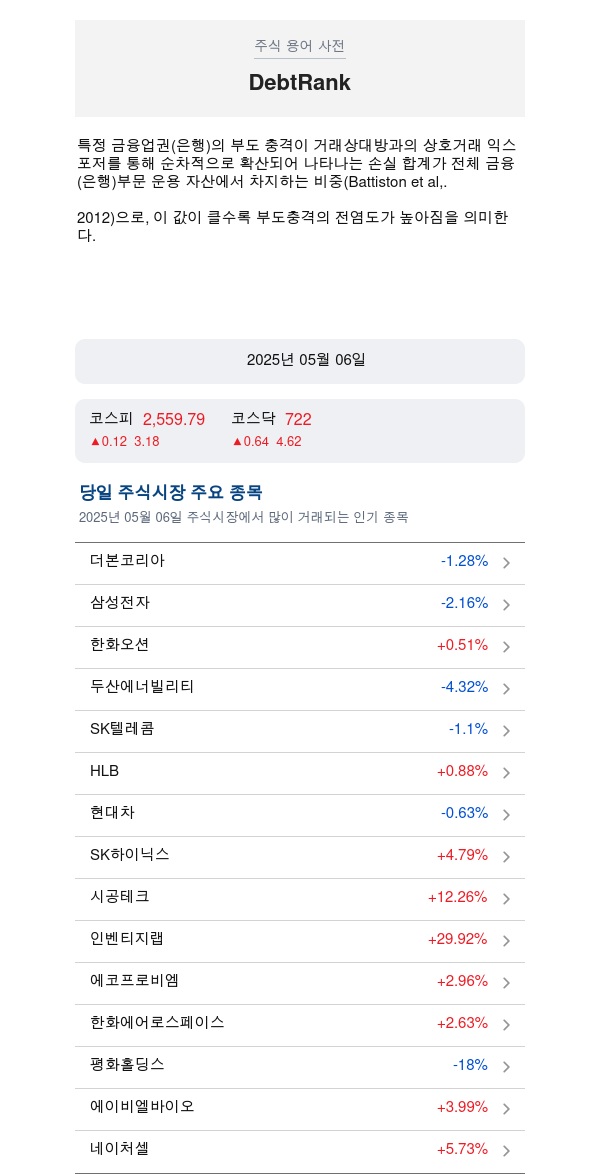The height and width of the screenshot is (1174, 600).
Task: Click the 코스닥 index value 722
Action: (x=298, y=419)
